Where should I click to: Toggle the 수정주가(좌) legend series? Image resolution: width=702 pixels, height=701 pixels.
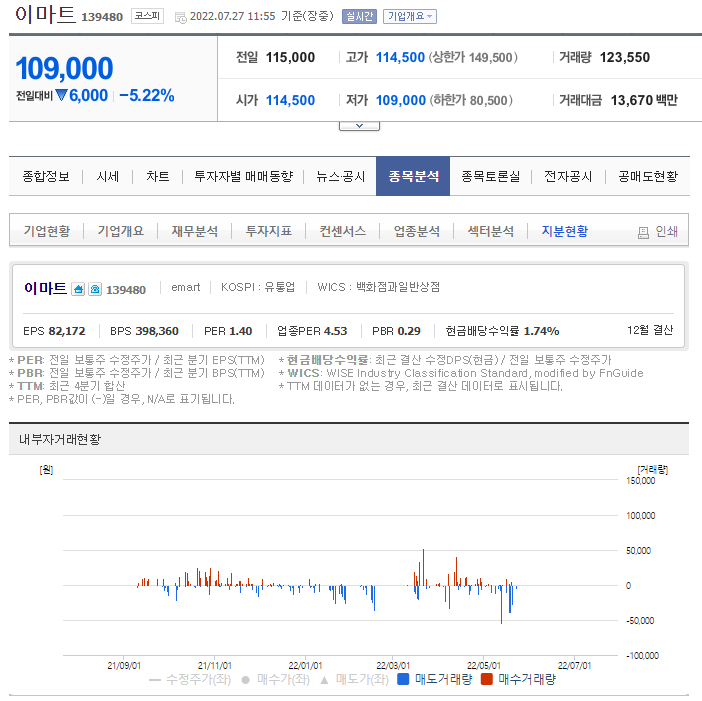coord(191,680)
